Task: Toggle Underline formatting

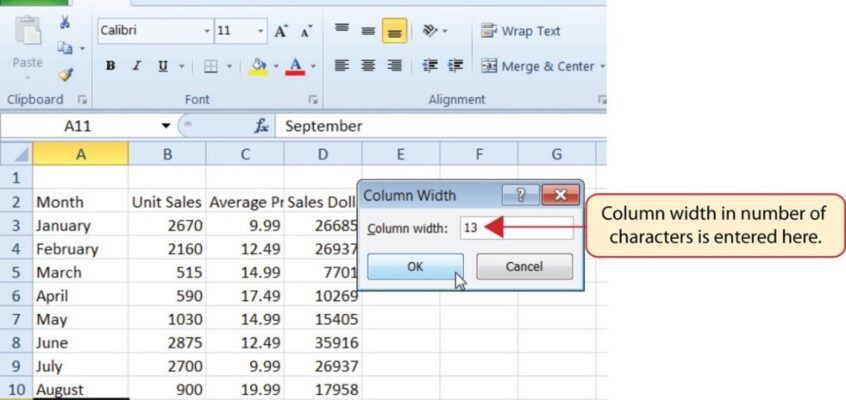Action: tap(163, 66)
